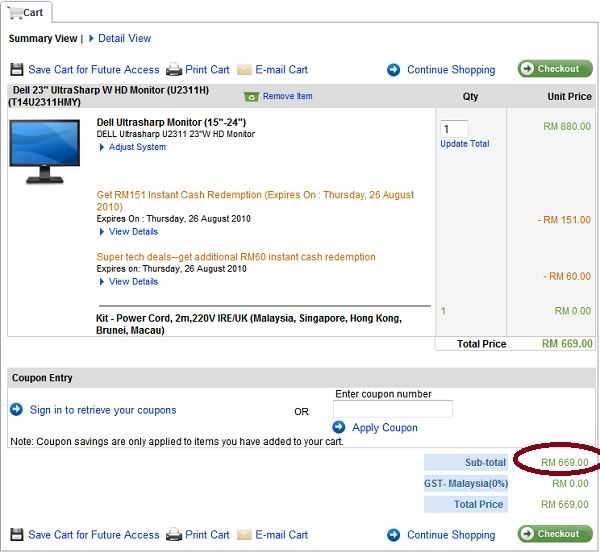Viewport: 600px width, 553px height.
Task: Click blue arrow beside bottom Continue Shopping
Action: click(393, 535)
